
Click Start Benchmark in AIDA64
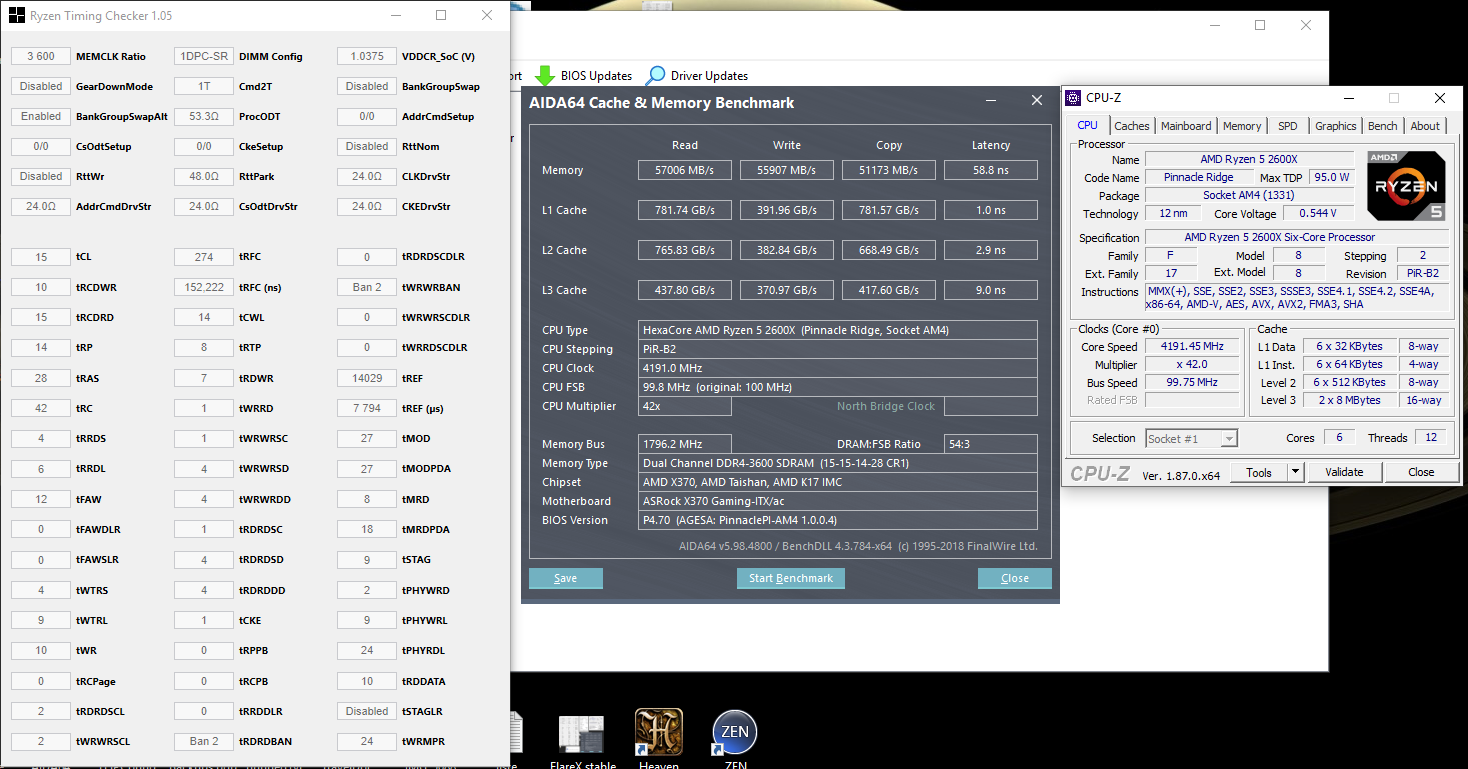pyautogui.click(x=790, y=578)
